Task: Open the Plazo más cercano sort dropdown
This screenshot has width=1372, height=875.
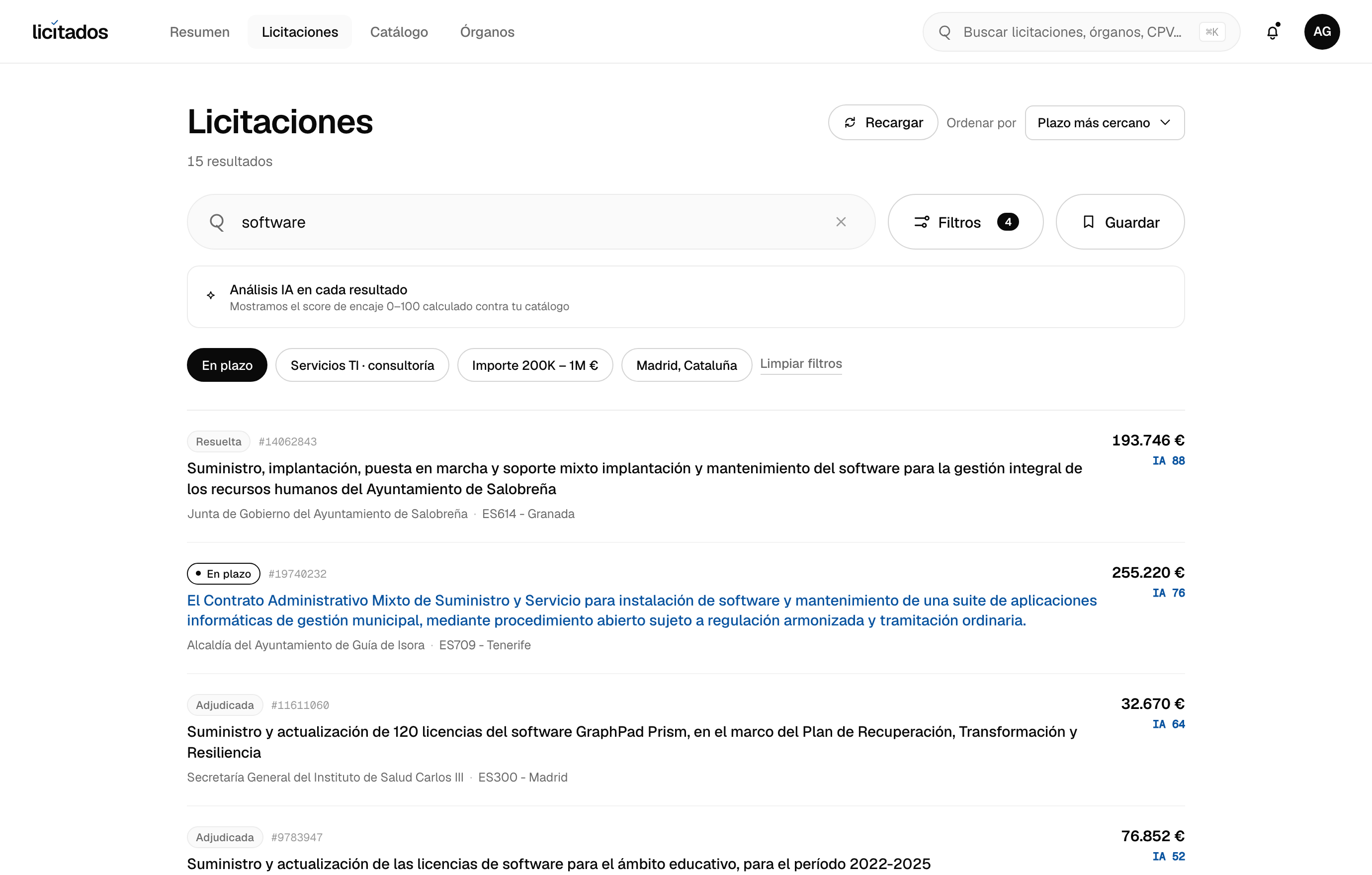Action: click(x=1104, y=122)
